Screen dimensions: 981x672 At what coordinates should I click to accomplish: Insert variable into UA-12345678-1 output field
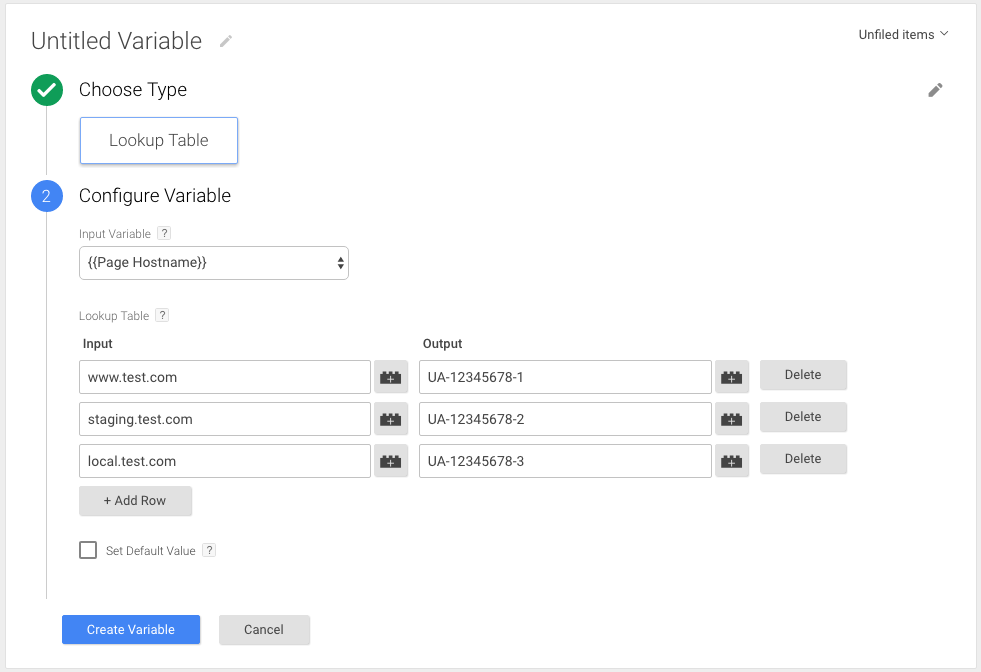(x=732, y=377)
